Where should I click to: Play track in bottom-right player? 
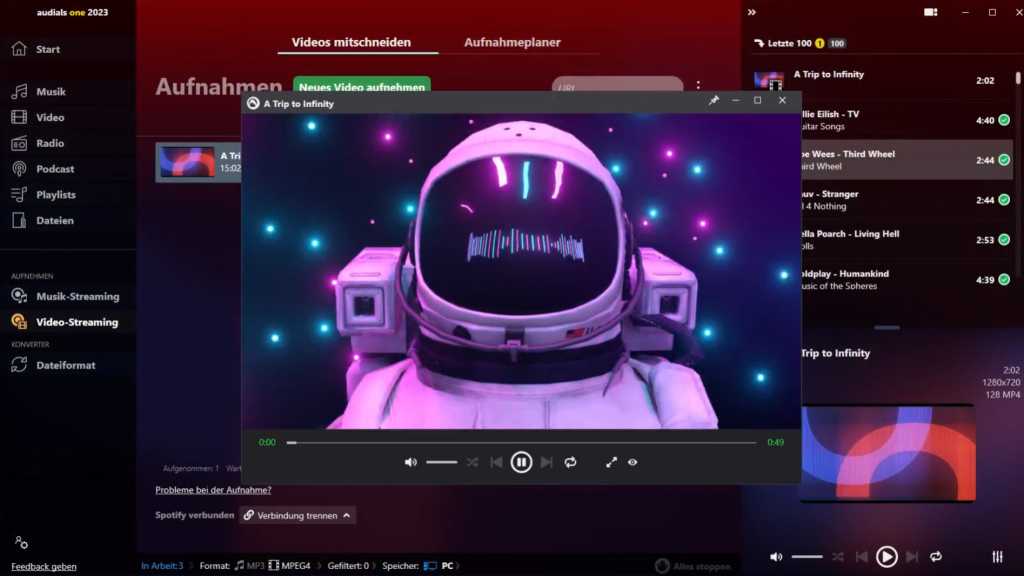click(886, 557)
